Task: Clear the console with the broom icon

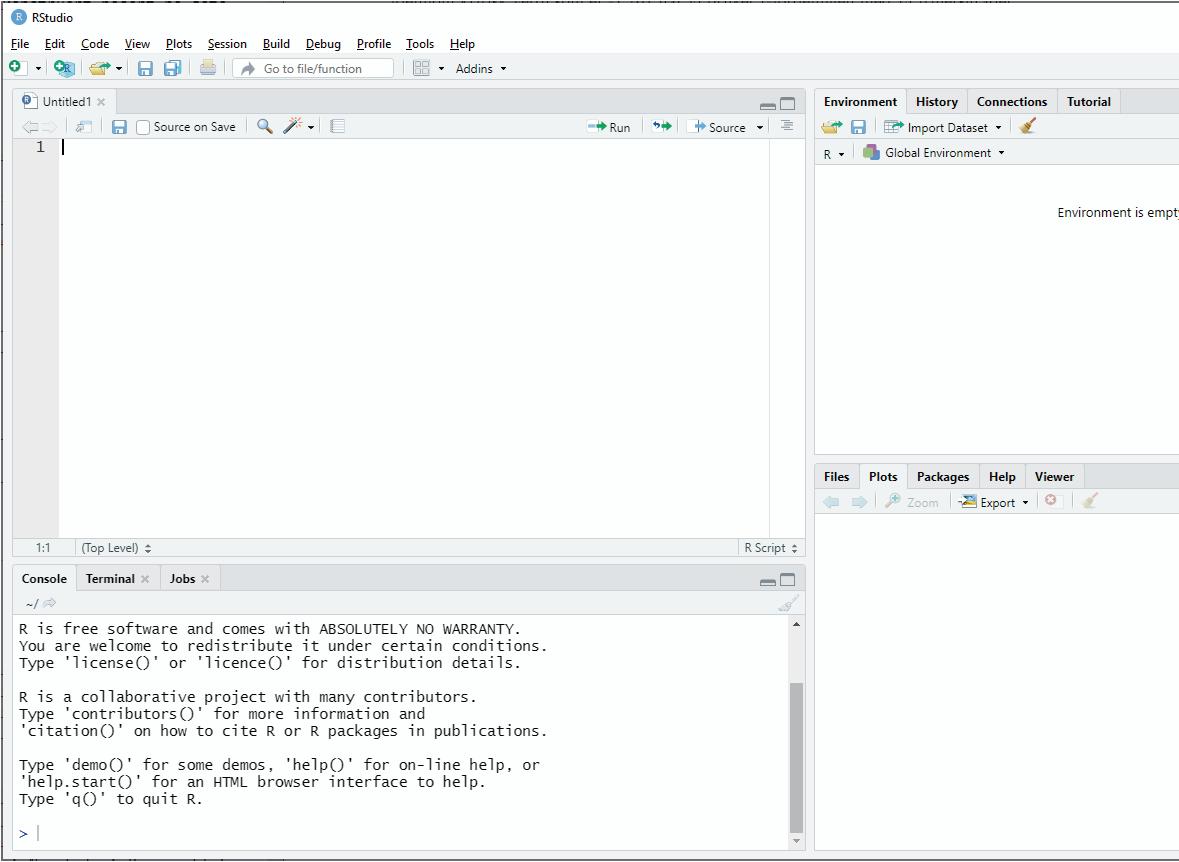Action: point(788,603)
